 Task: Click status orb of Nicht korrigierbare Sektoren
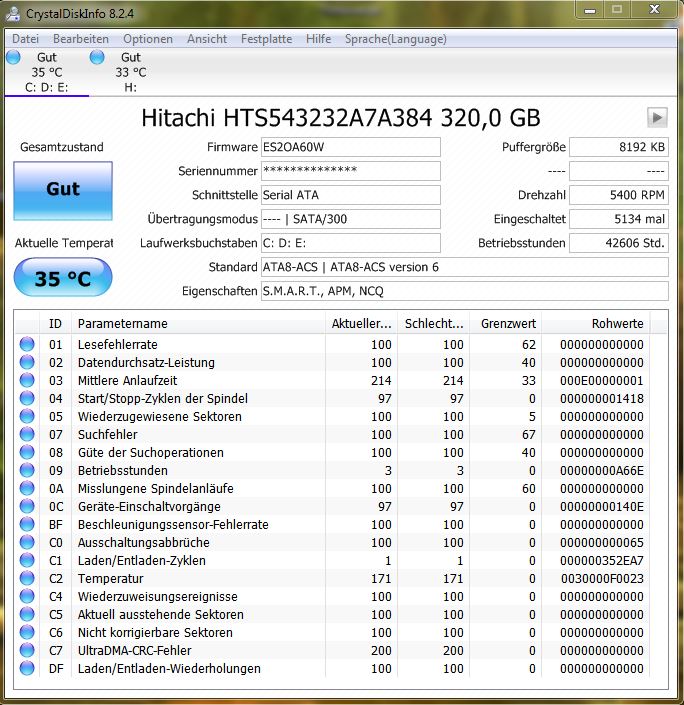tap(27, 632)
